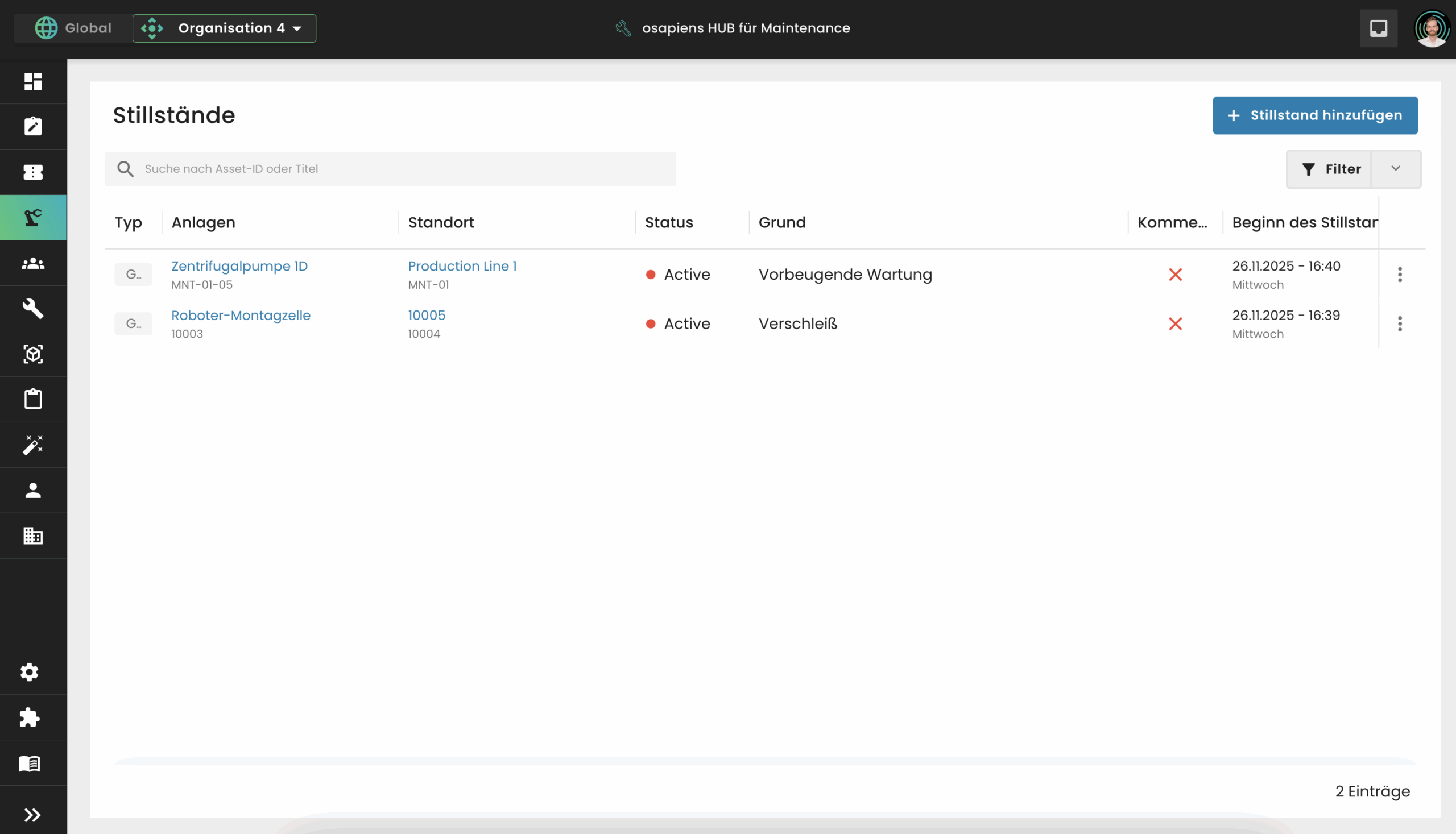Image resolution: width=1456 pixels, height=834 pixels.
Task: Click the ticket icon in sidebar
Action: point(32,172)
